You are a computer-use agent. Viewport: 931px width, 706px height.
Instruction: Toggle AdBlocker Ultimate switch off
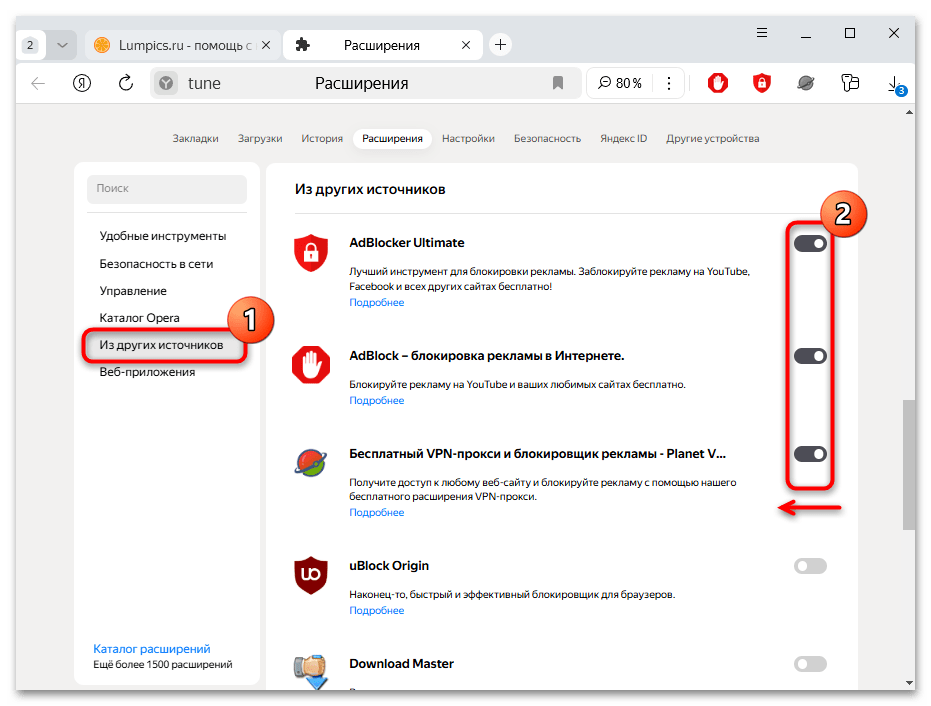[x=810, y=243]
